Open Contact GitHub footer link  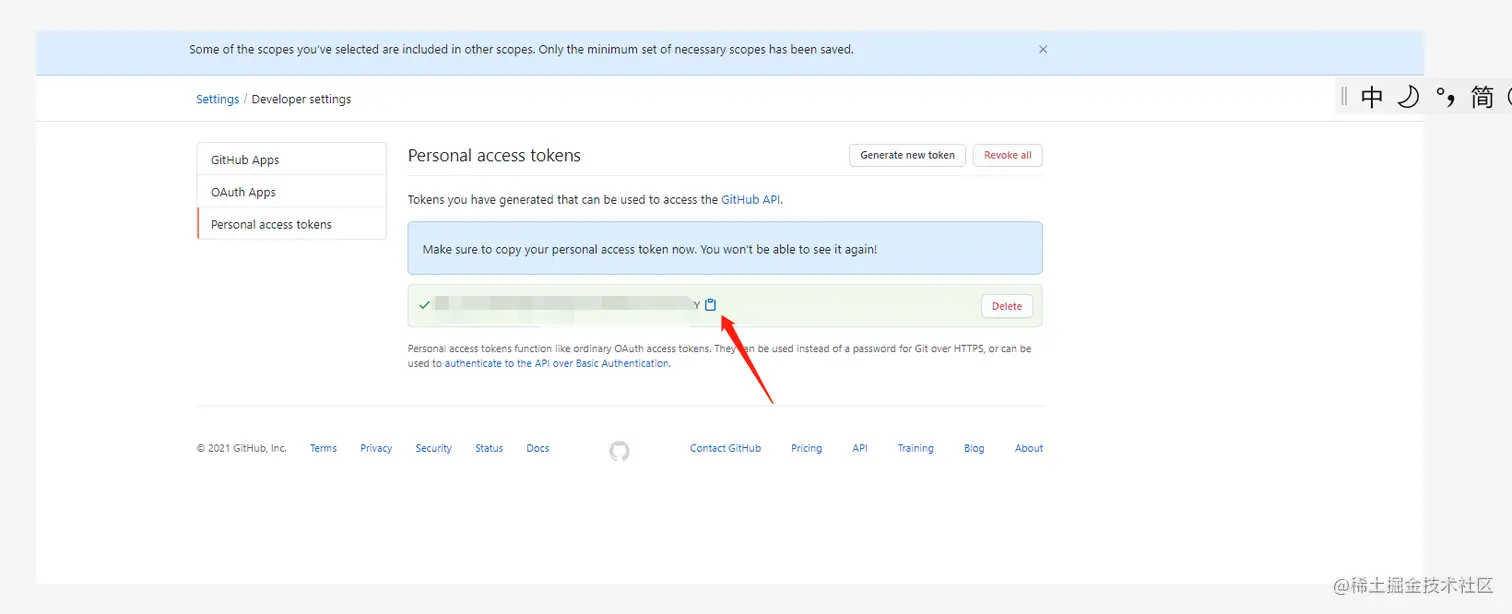click(725, 448)
